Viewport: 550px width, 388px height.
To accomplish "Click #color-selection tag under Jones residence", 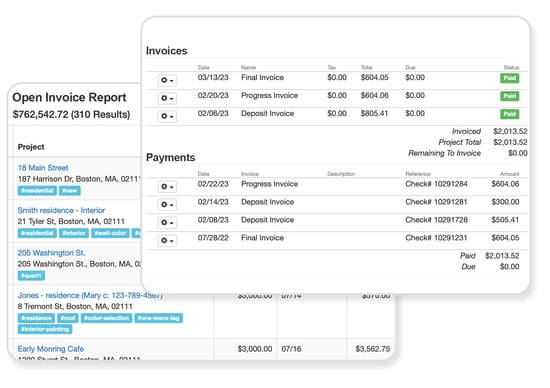I will pos(106,318).
